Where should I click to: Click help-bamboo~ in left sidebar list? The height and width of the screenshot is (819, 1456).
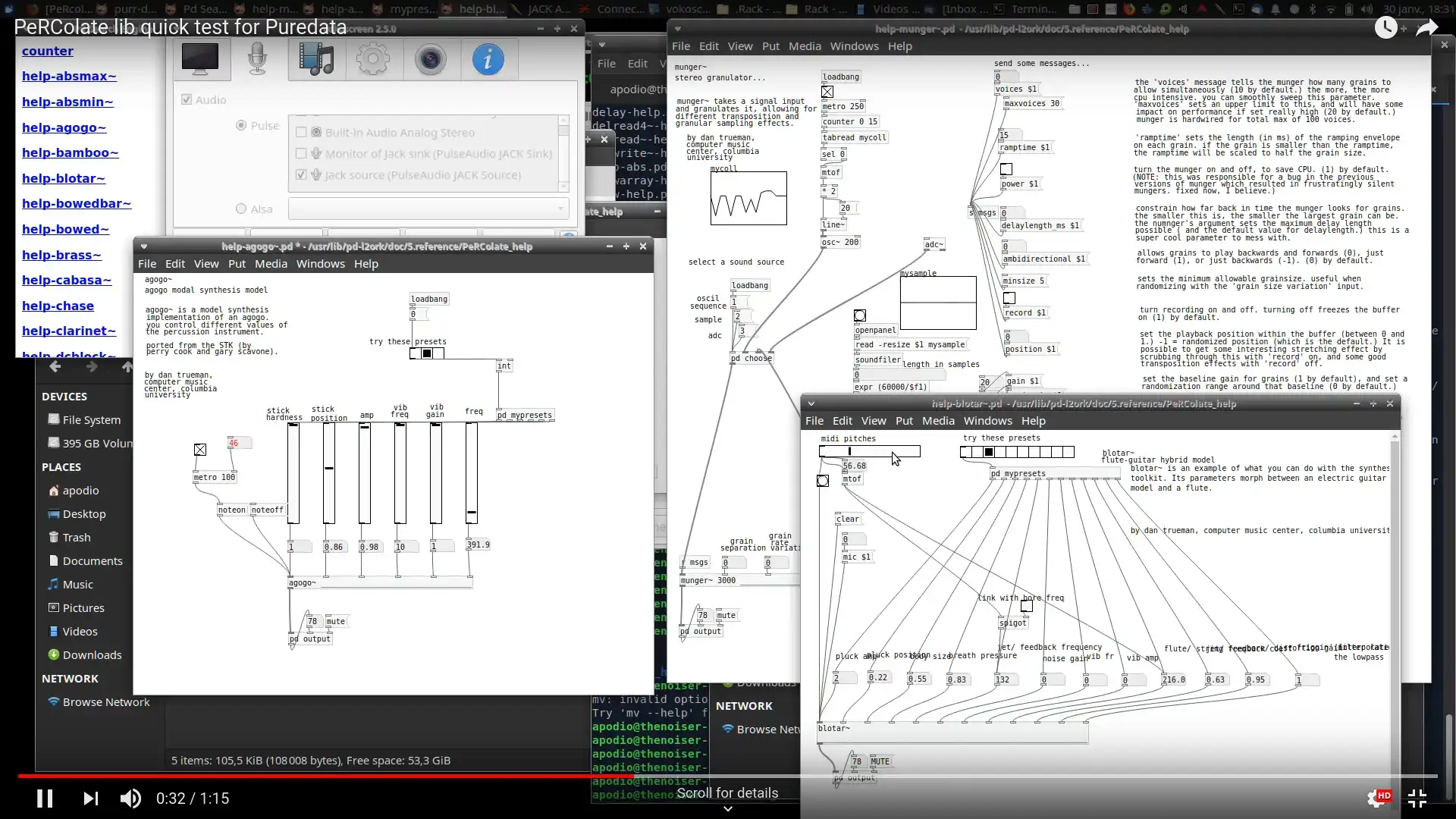[x=69, y=152]
